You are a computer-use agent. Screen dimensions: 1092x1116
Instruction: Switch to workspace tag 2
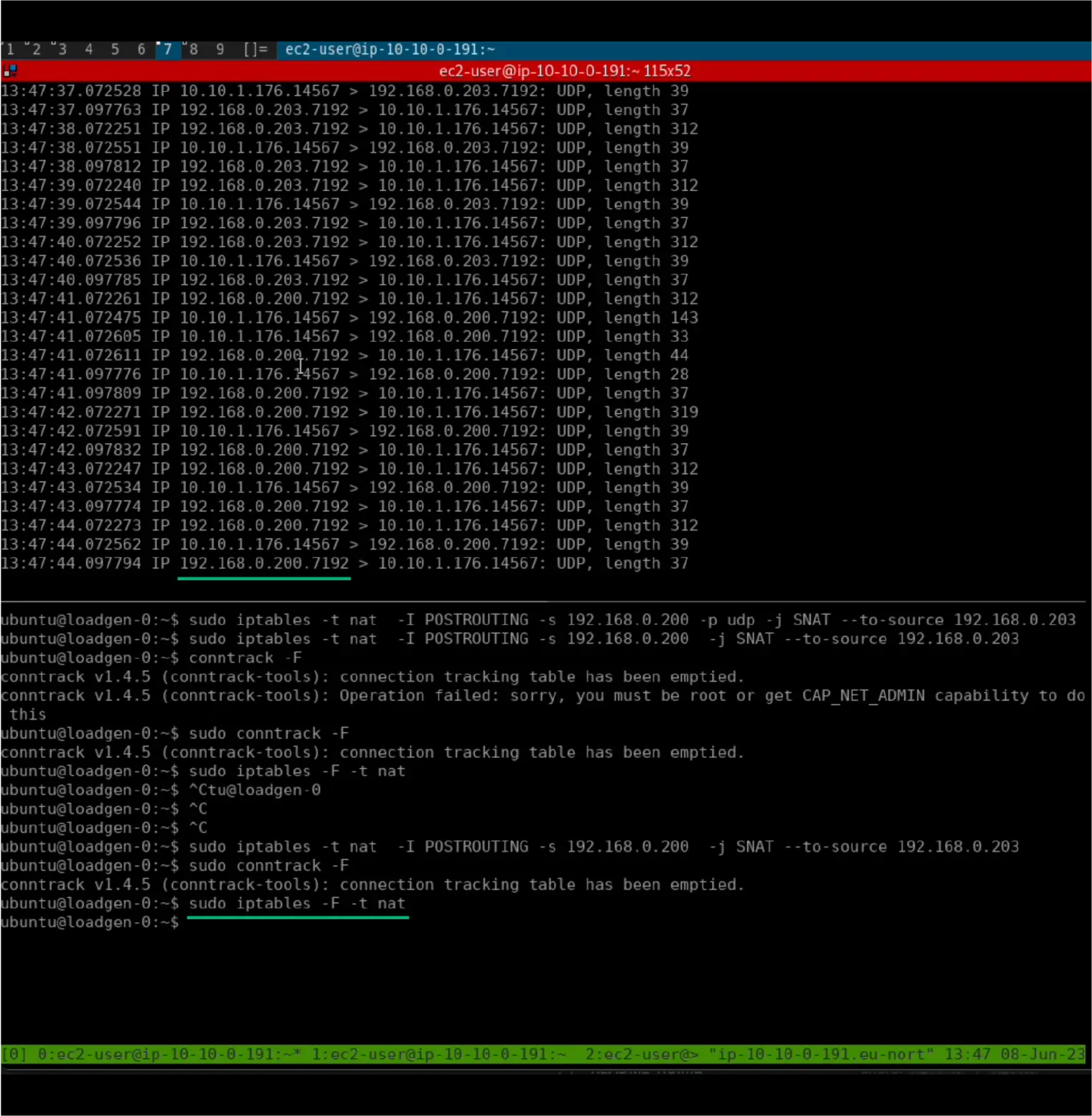click(x=35, y=50)
